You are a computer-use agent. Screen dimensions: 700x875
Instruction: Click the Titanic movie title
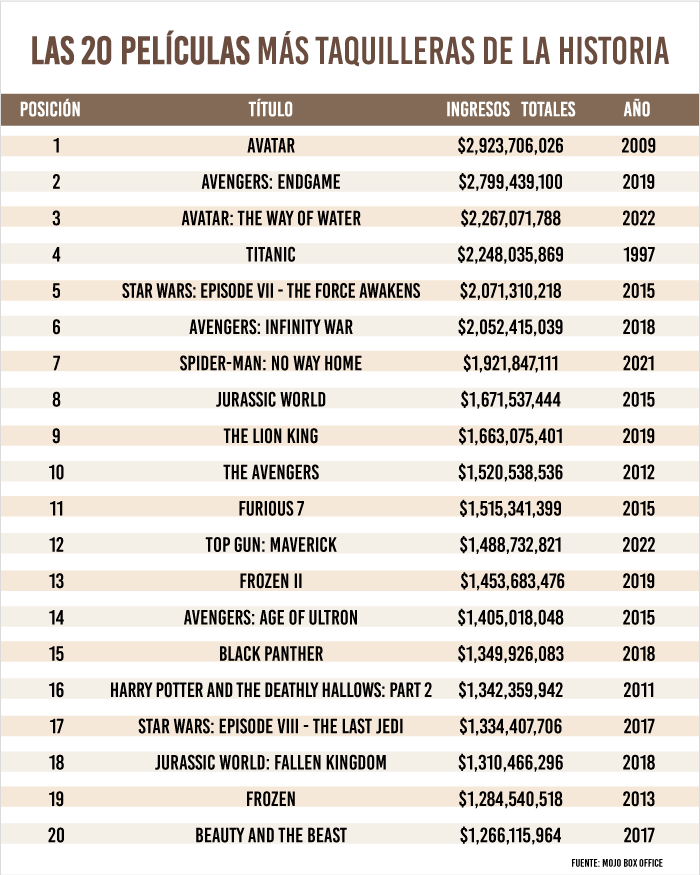pos(271,255)
